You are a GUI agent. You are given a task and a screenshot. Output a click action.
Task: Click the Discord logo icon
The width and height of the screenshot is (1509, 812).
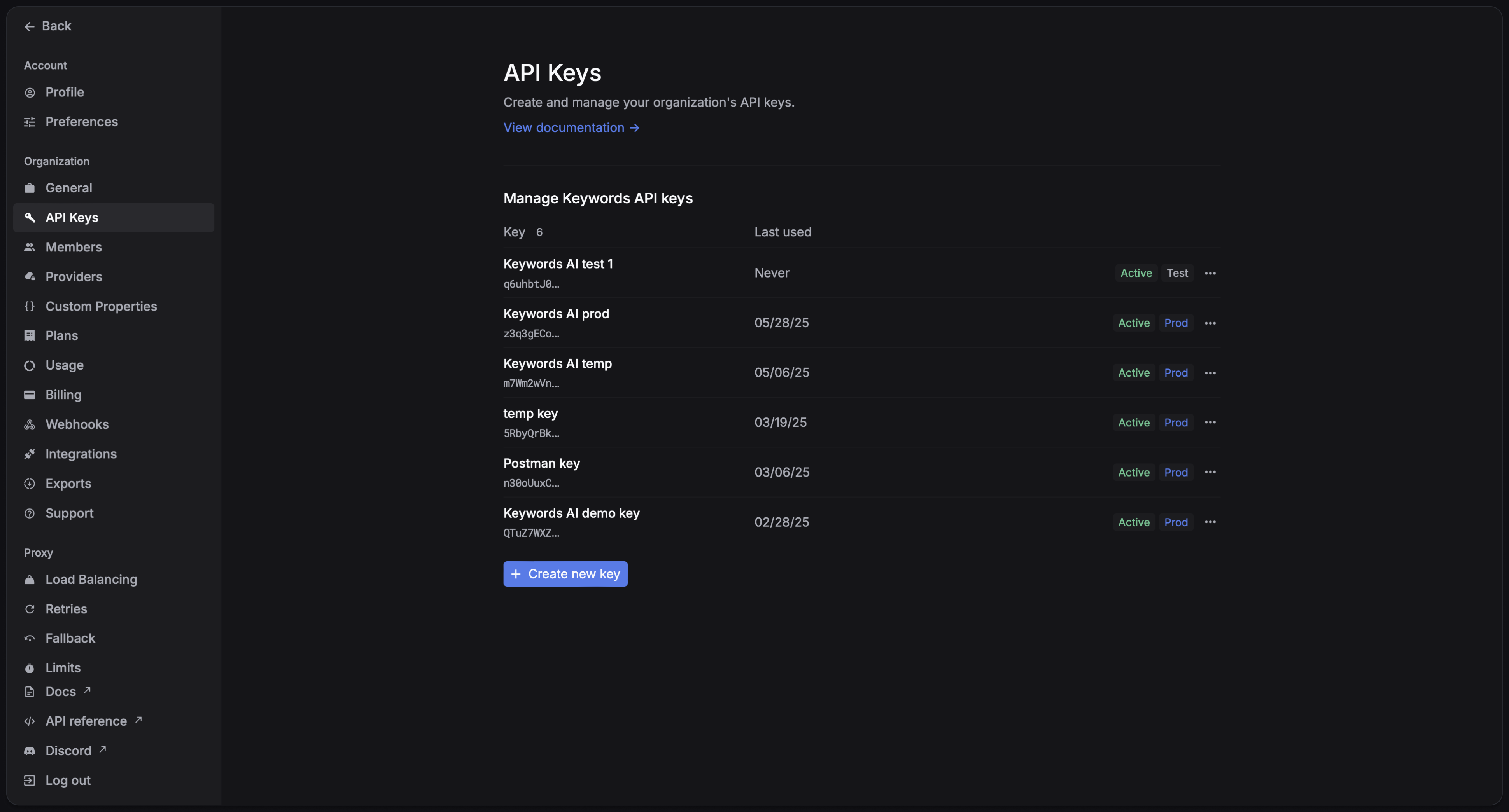click(29, 751)
